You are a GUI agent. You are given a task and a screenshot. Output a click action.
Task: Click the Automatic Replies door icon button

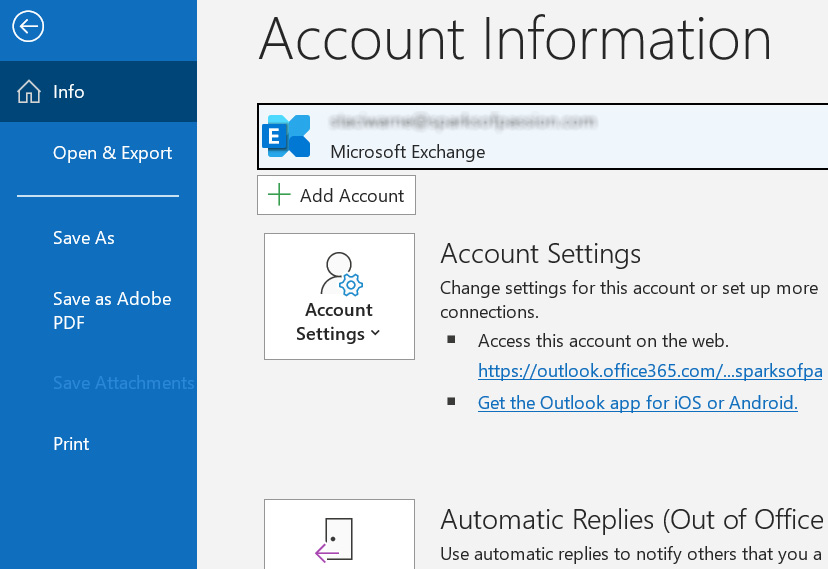(339, 534)
